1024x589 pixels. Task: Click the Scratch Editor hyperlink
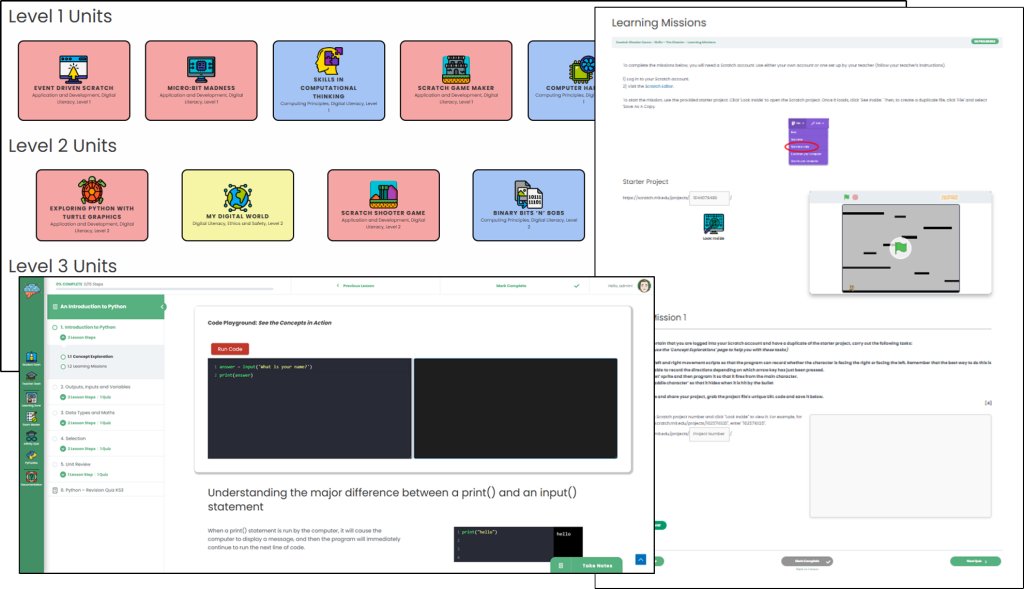point(659,86)
